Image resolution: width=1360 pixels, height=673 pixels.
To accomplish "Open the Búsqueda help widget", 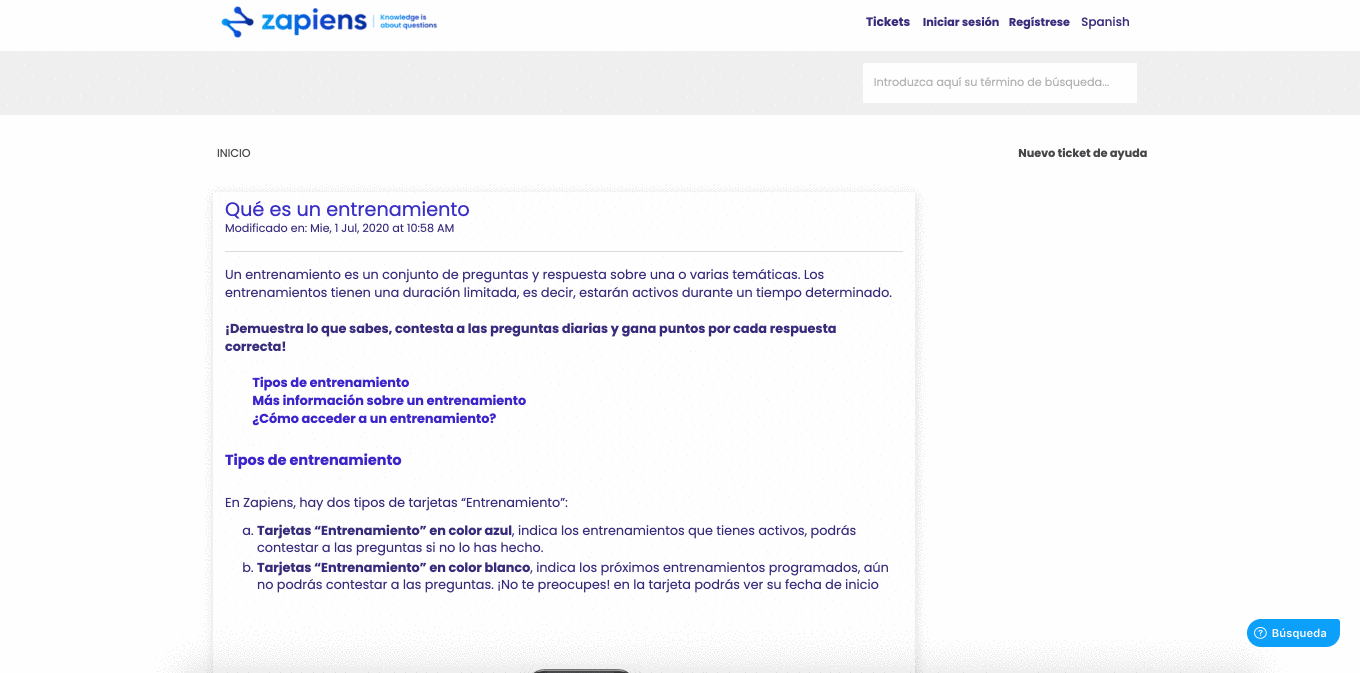I will (x=1293, y=633).
